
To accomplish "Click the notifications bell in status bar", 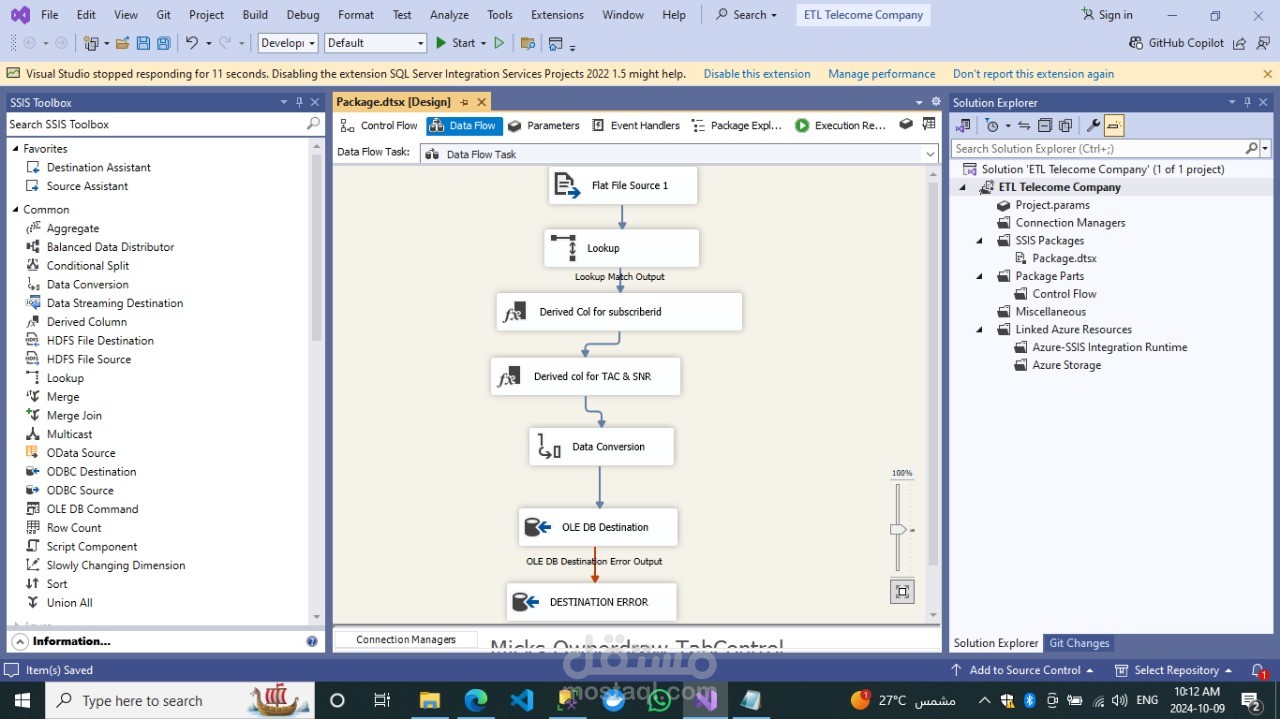I will point(1258,671).
